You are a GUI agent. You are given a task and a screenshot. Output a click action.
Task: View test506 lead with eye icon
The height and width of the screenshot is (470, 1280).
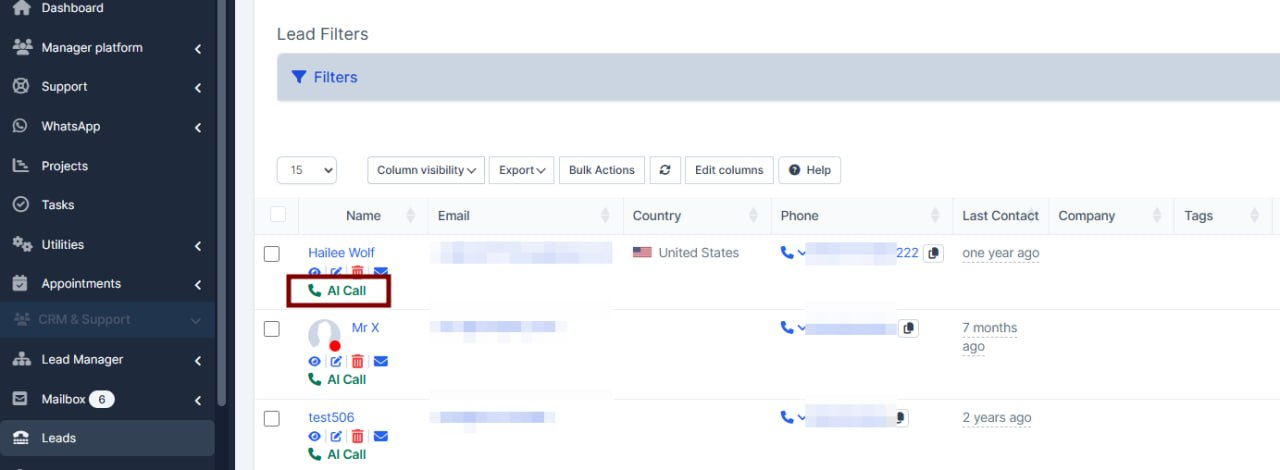(x=315, y=436)
